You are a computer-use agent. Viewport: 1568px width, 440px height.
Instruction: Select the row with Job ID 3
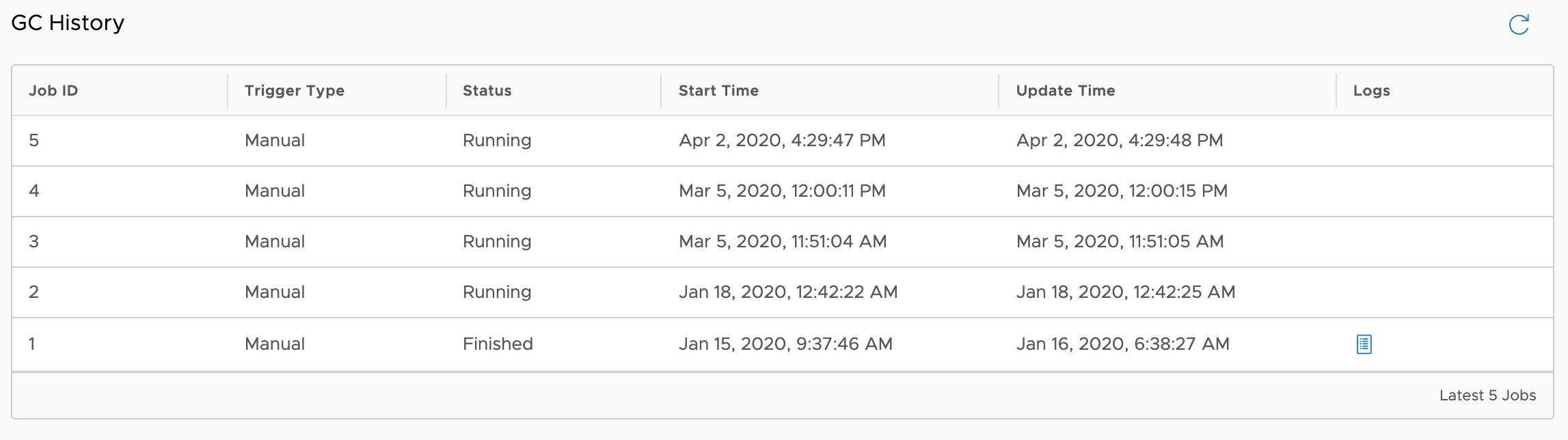(34, 241)
